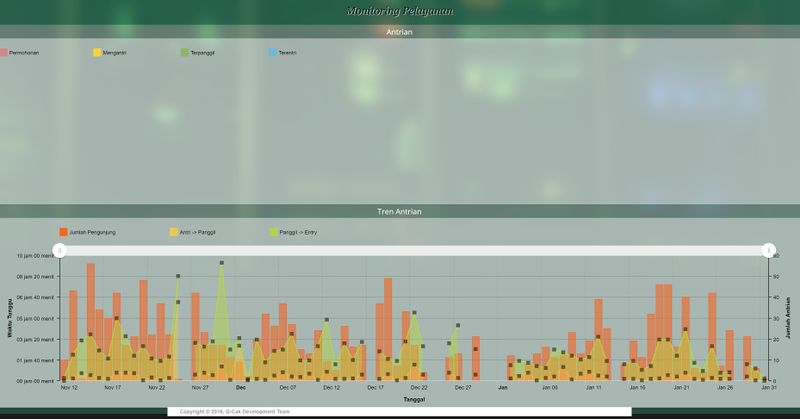Viewport: 800px width, 419px height.
Task: Click the 10 jam 00 menit label
Action: (x=35, y=256)
